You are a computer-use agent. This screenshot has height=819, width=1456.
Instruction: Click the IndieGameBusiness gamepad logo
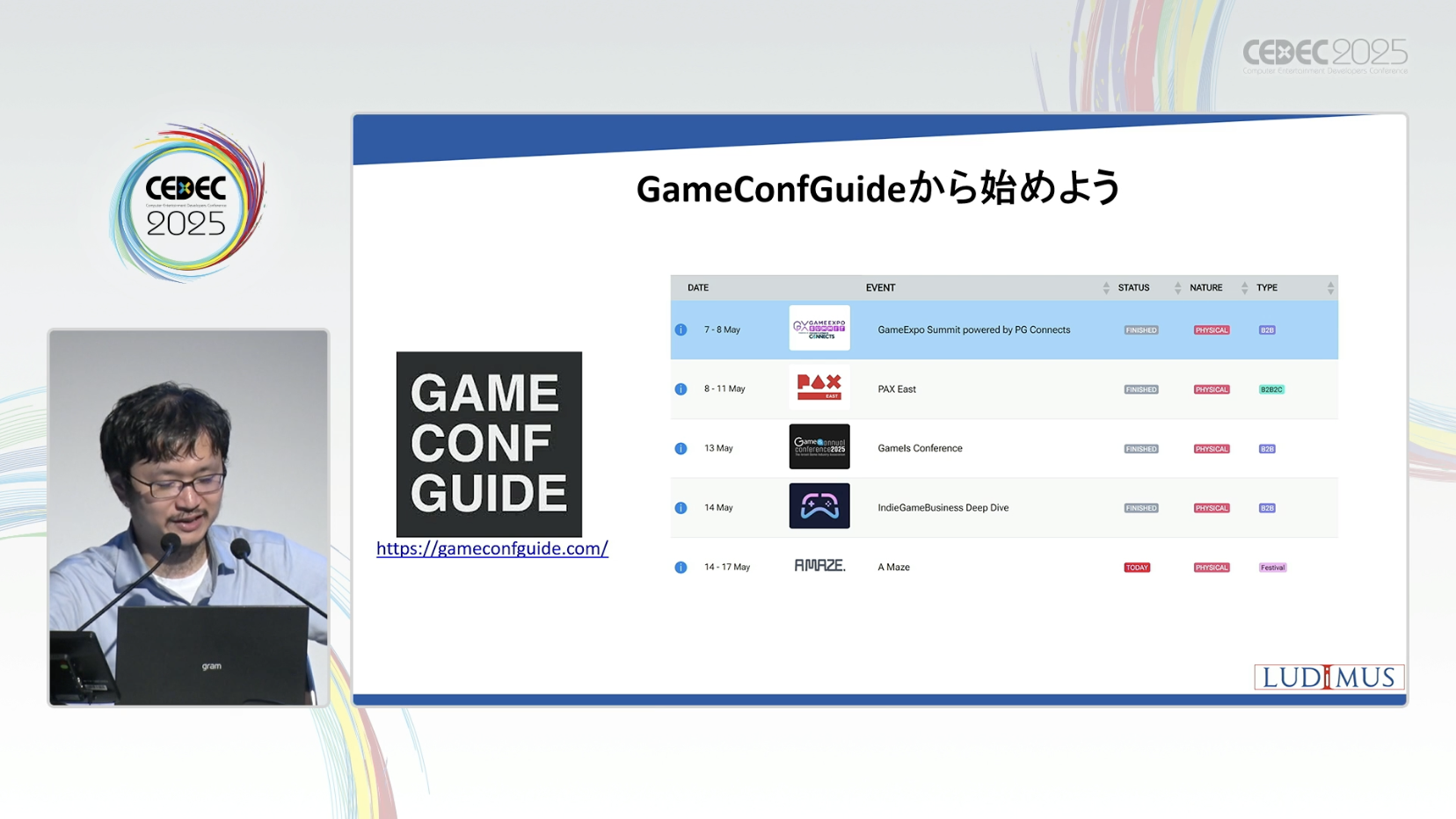[x=819, y=506]
